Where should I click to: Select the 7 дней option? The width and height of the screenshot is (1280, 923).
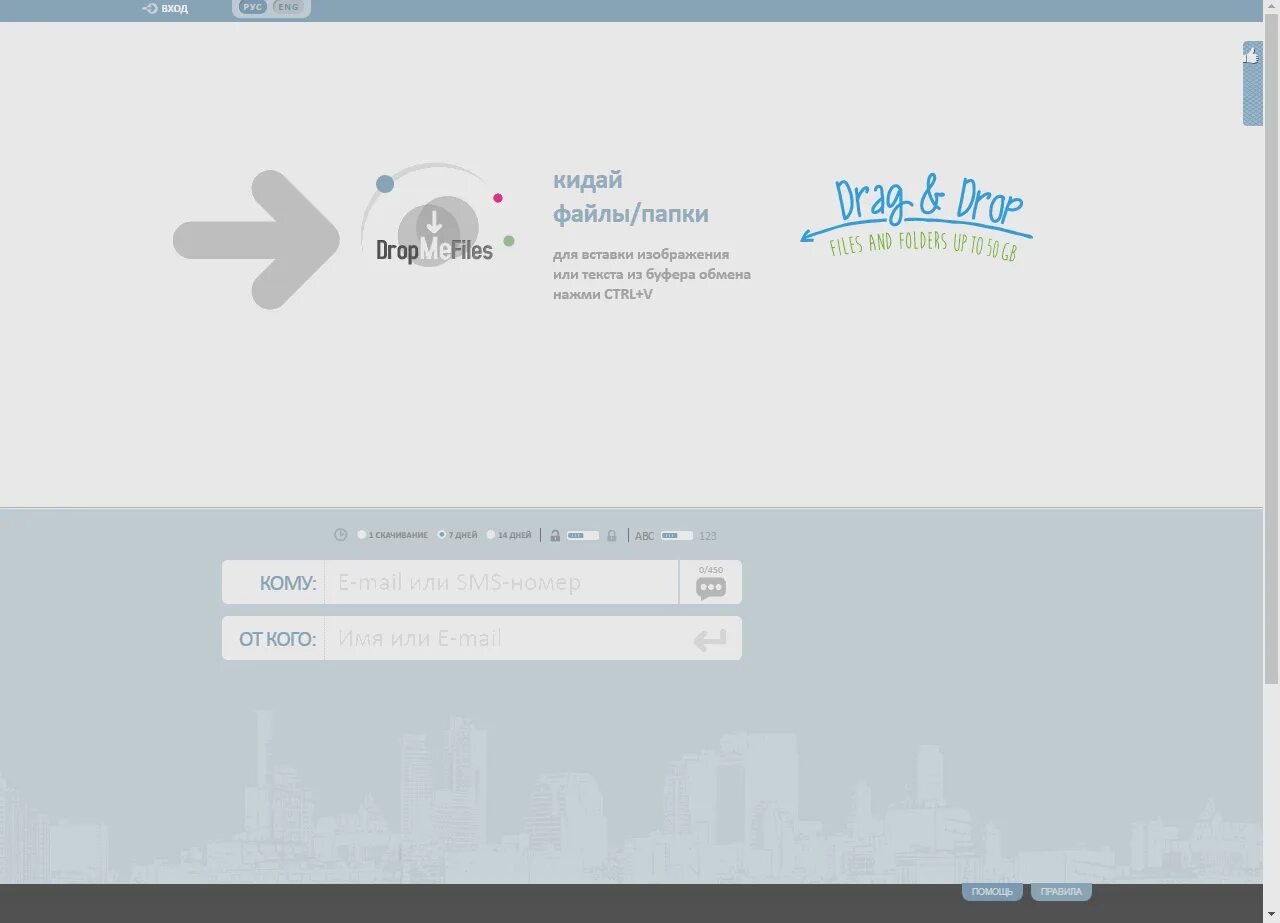tap(458, 535)
